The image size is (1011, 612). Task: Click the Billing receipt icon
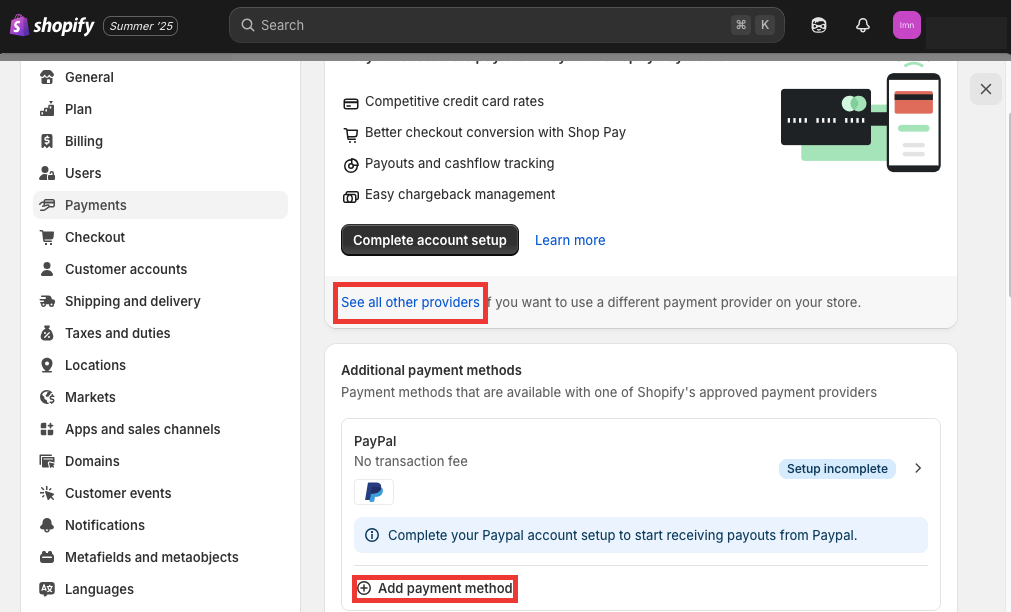click(x=47, y=141)
